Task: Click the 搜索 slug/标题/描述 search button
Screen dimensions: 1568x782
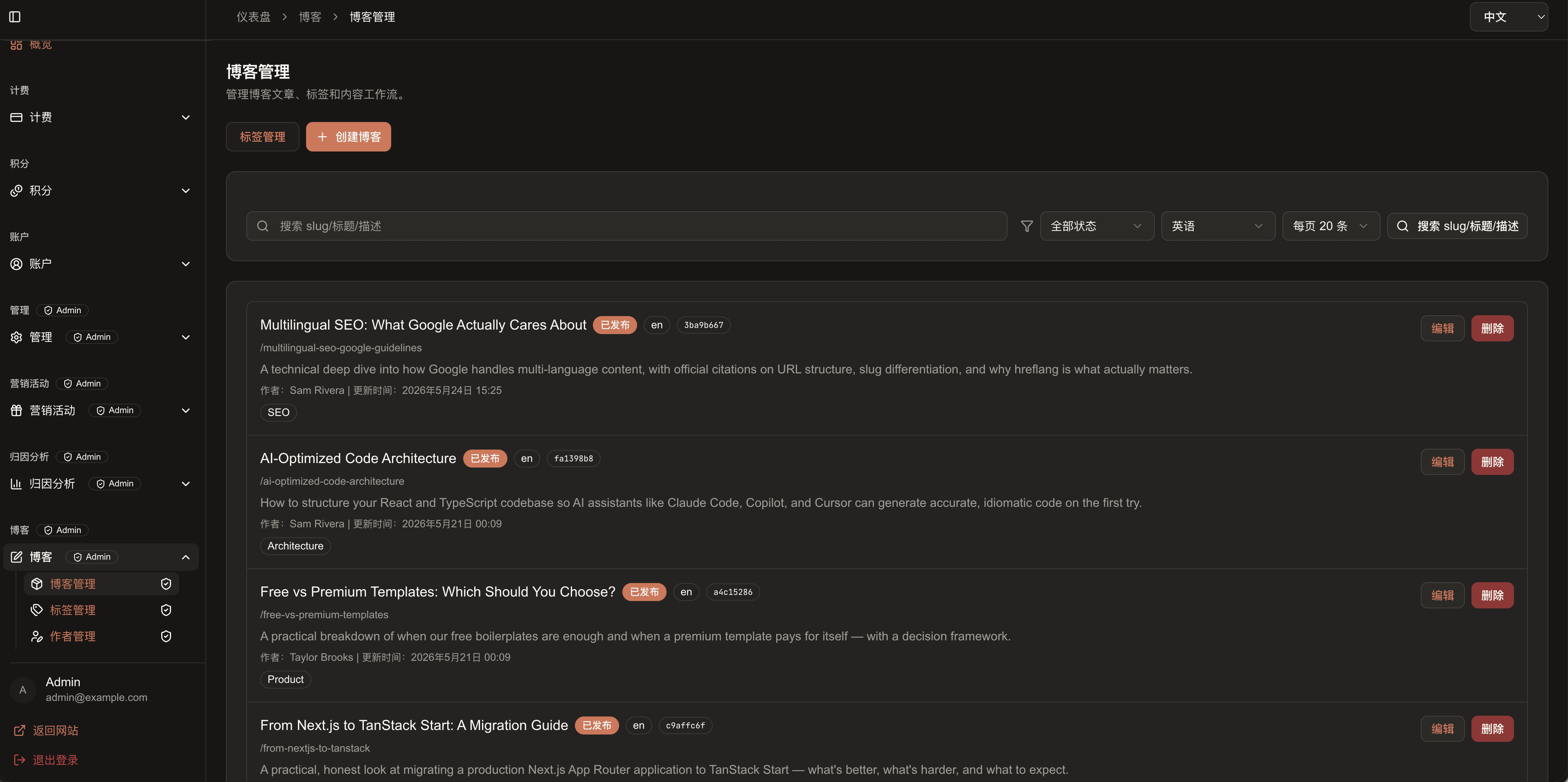Action: point(1457,226)
